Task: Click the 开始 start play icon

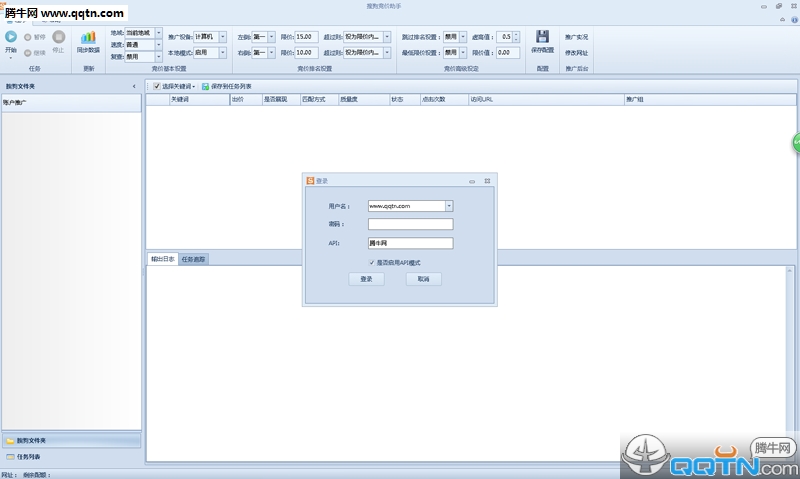Action: tap(11, 37)
